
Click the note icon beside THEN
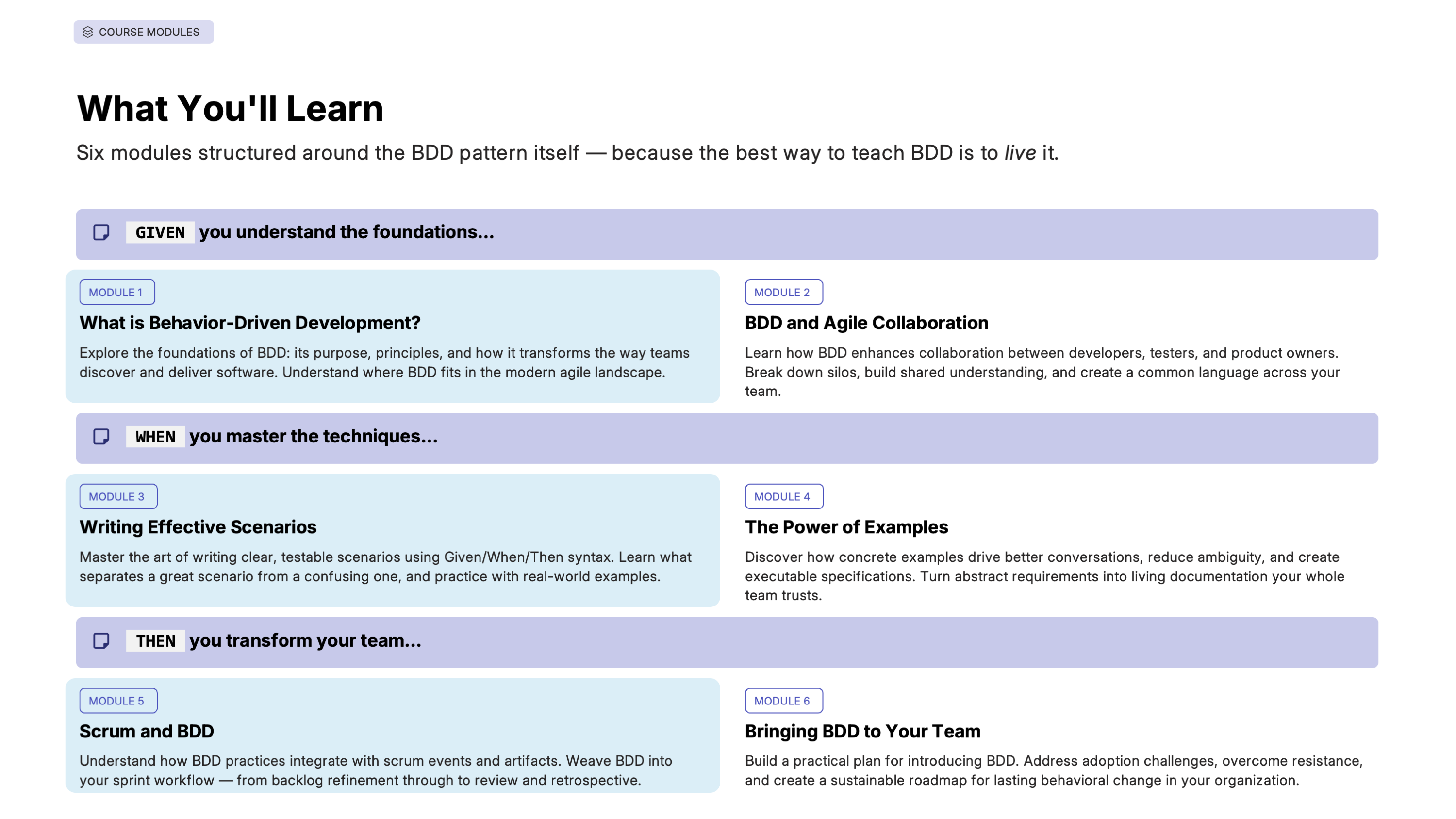click(x=101, y=640)
